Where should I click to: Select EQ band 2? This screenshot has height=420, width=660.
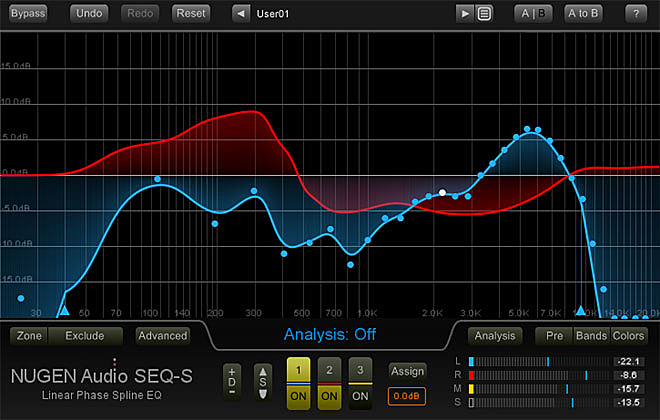coord(329,370)
